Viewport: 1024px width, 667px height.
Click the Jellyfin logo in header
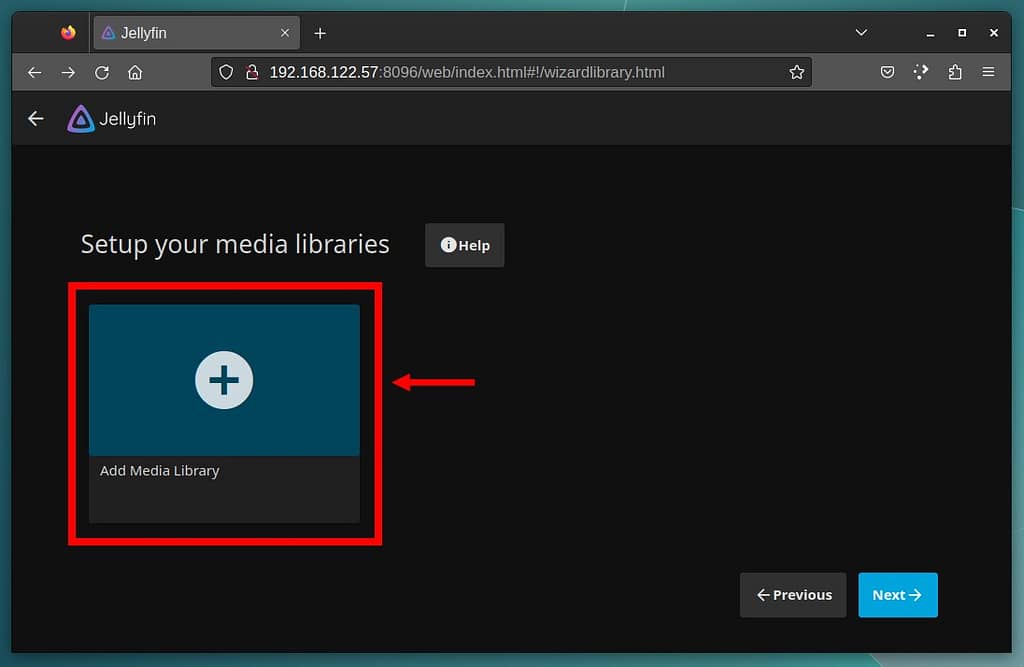coord(111,119)
